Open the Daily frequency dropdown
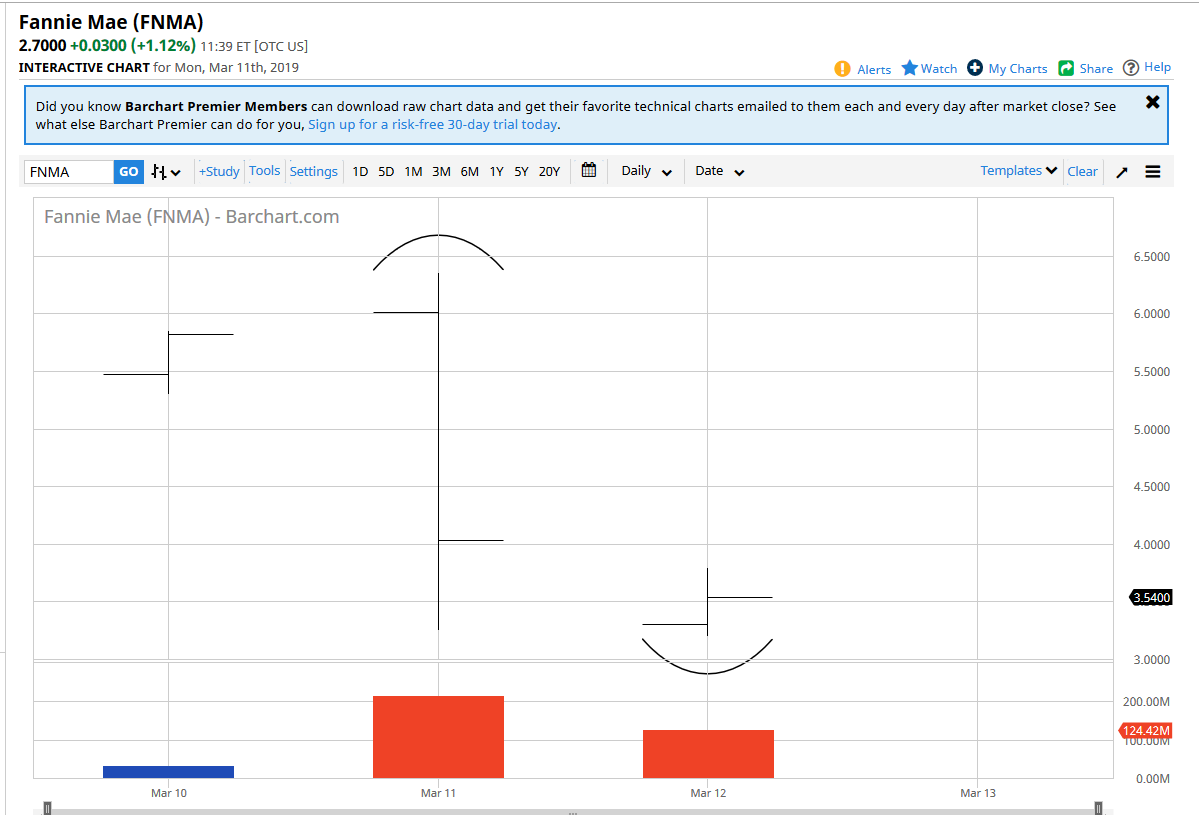This screenshot has height=815, width=1199. click(x=646, y=171)
